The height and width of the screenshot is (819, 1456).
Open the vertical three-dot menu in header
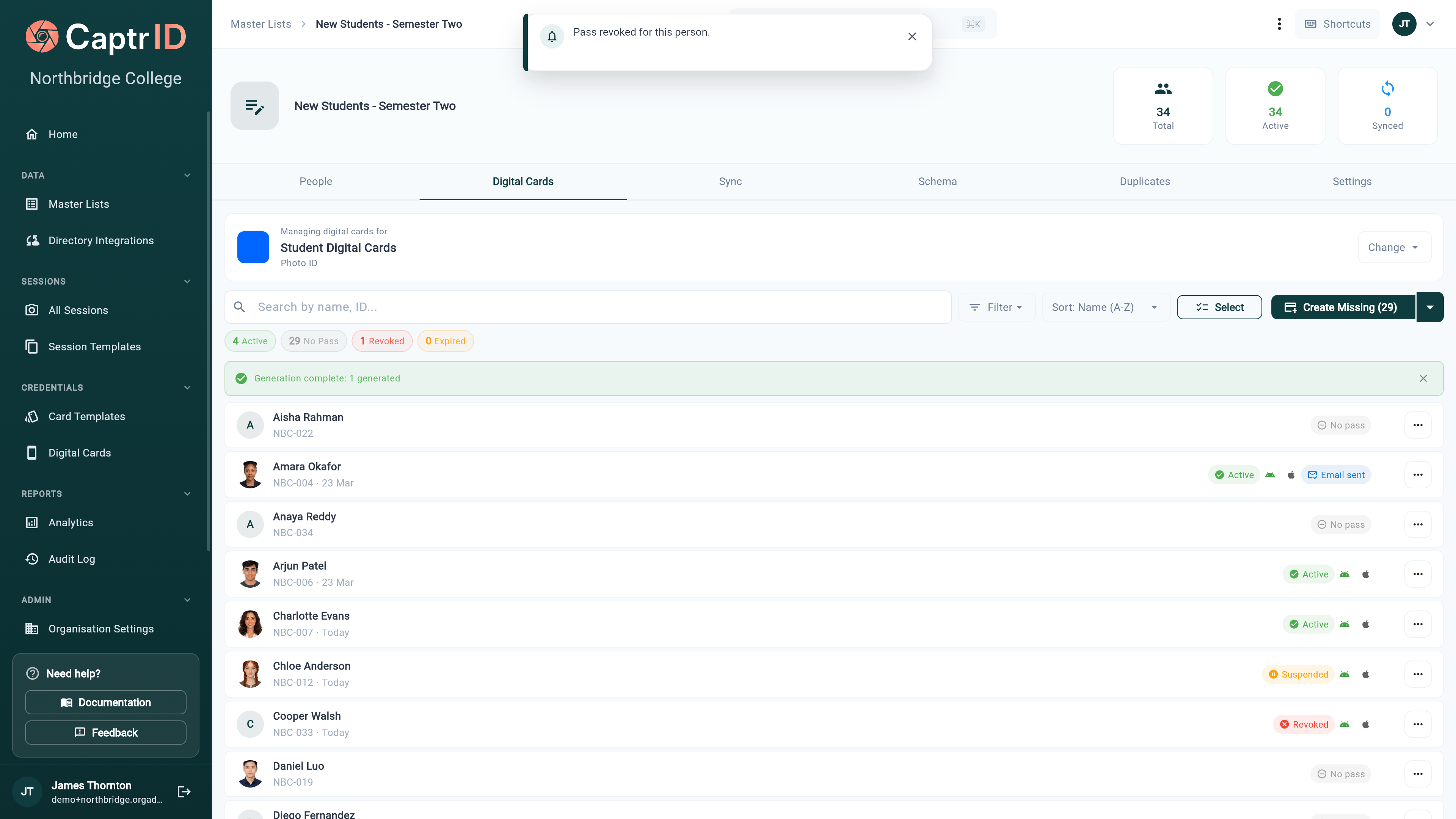point(1279,24)
